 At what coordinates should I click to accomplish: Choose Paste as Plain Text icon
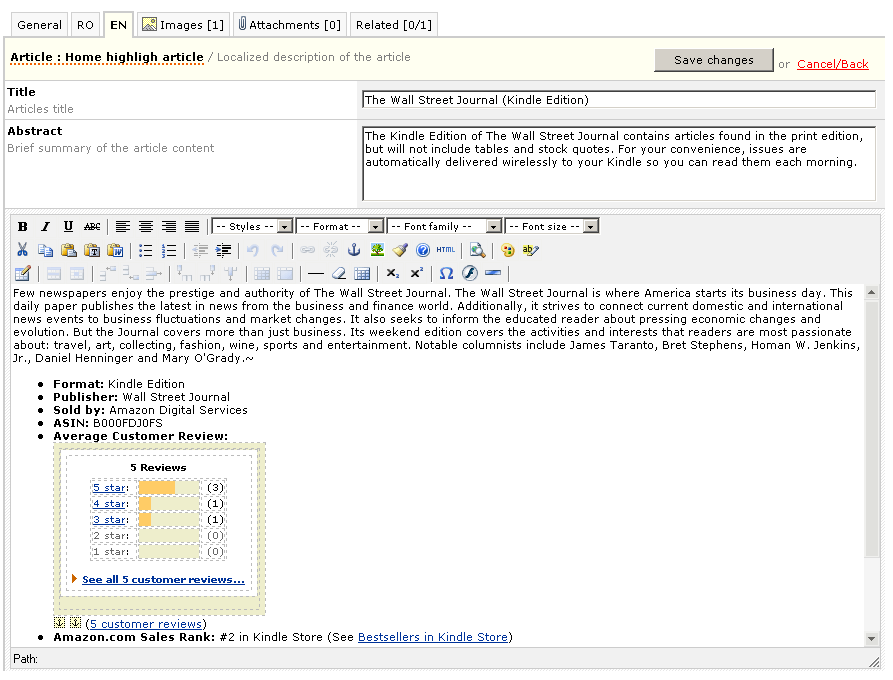[x=92, y=249]
